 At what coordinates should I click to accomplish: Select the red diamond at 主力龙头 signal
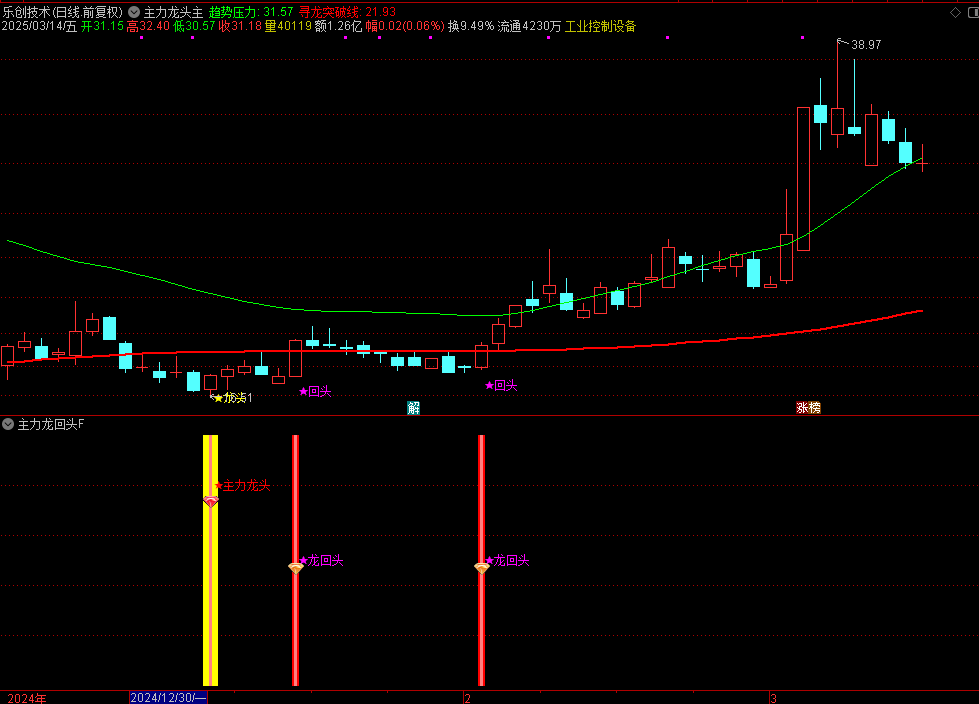[210, 501]
